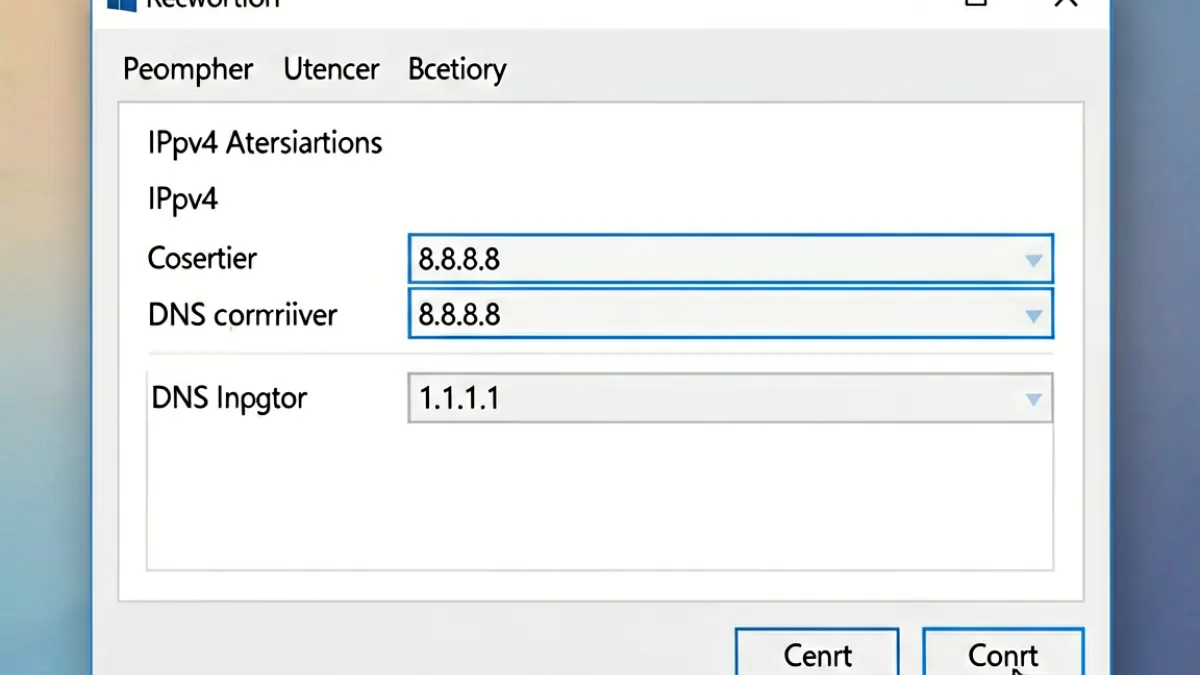Screen dimensions: 1200x675
Task: Click the Windows logo icon in title bar
Action: click(121, 4)
